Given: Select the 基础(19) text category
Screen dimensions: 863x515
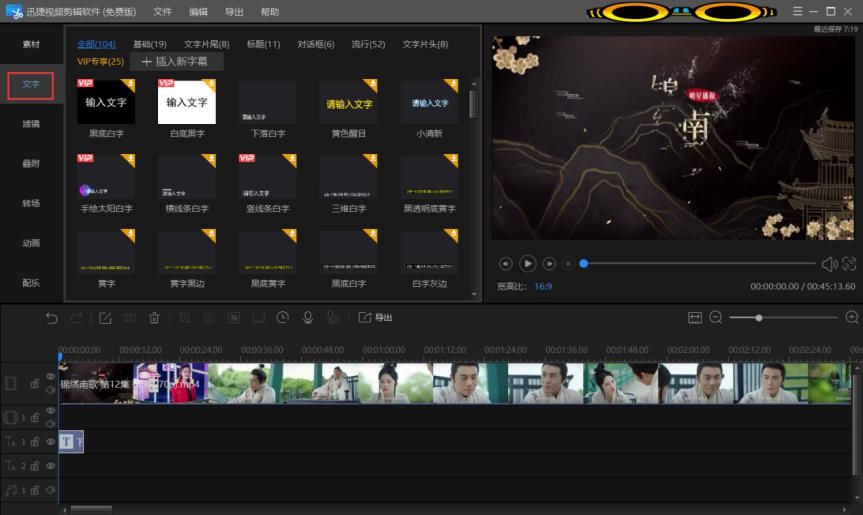Looking at the screenshot, I should (150, 44).
